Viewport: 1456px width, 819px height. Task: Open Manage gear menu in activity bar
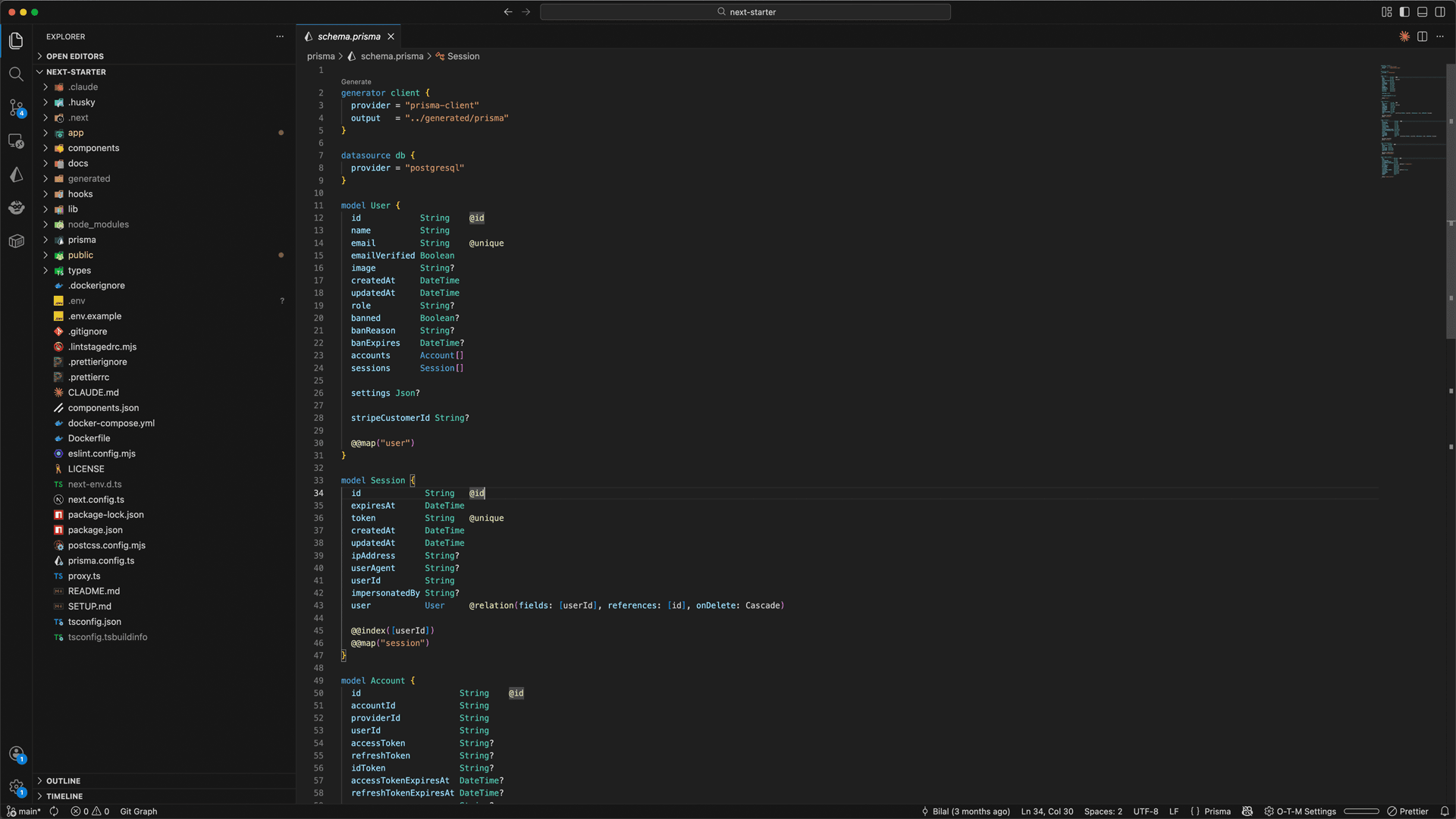coord(16,787)
